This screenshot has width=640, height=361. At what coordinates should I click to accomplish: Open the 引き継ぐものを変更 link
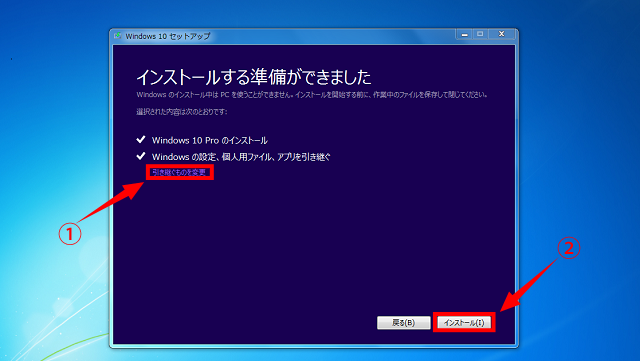tap(179, 172)
